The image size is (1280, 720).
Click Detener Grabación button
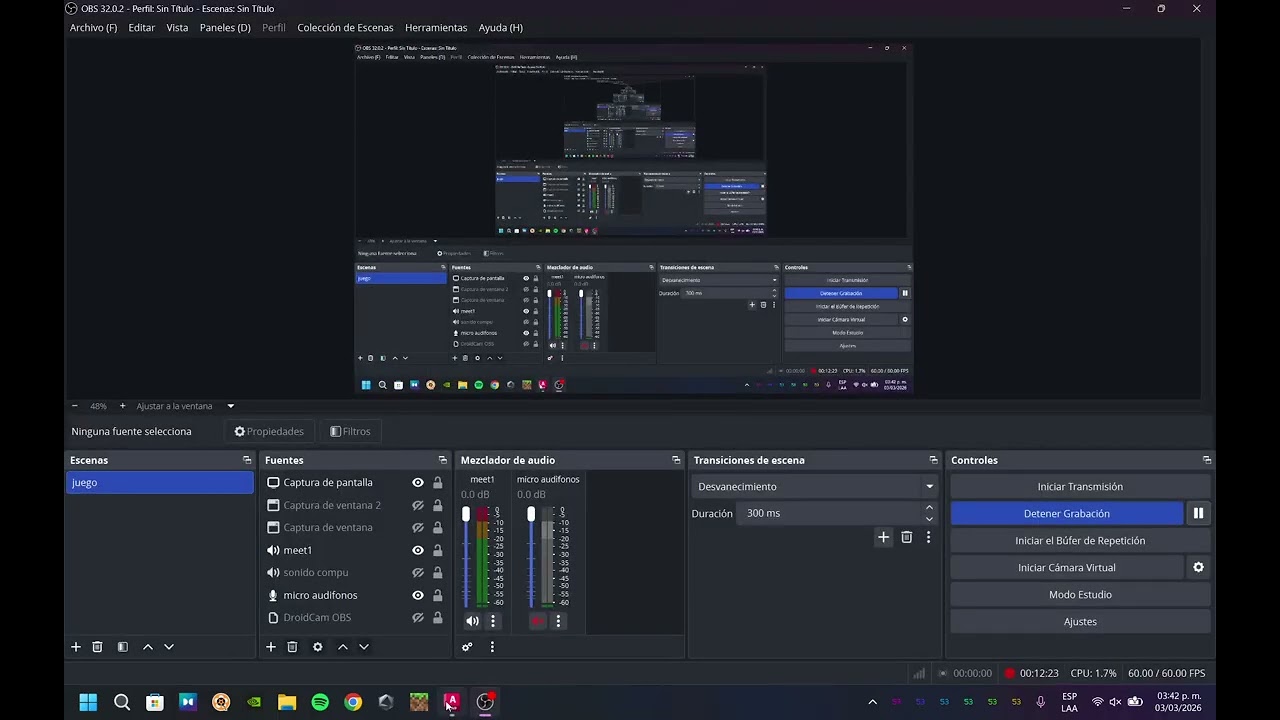1066,513
